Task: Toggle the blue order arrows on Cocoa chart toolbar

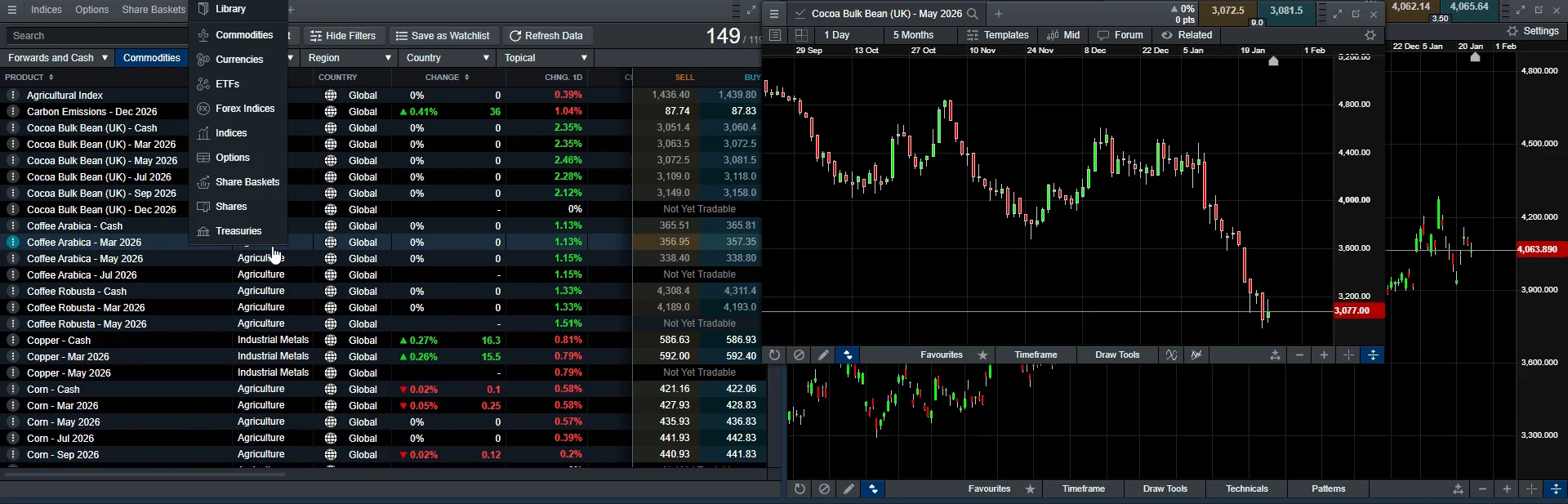Action: pyautogui.click(x=848, y=355)
